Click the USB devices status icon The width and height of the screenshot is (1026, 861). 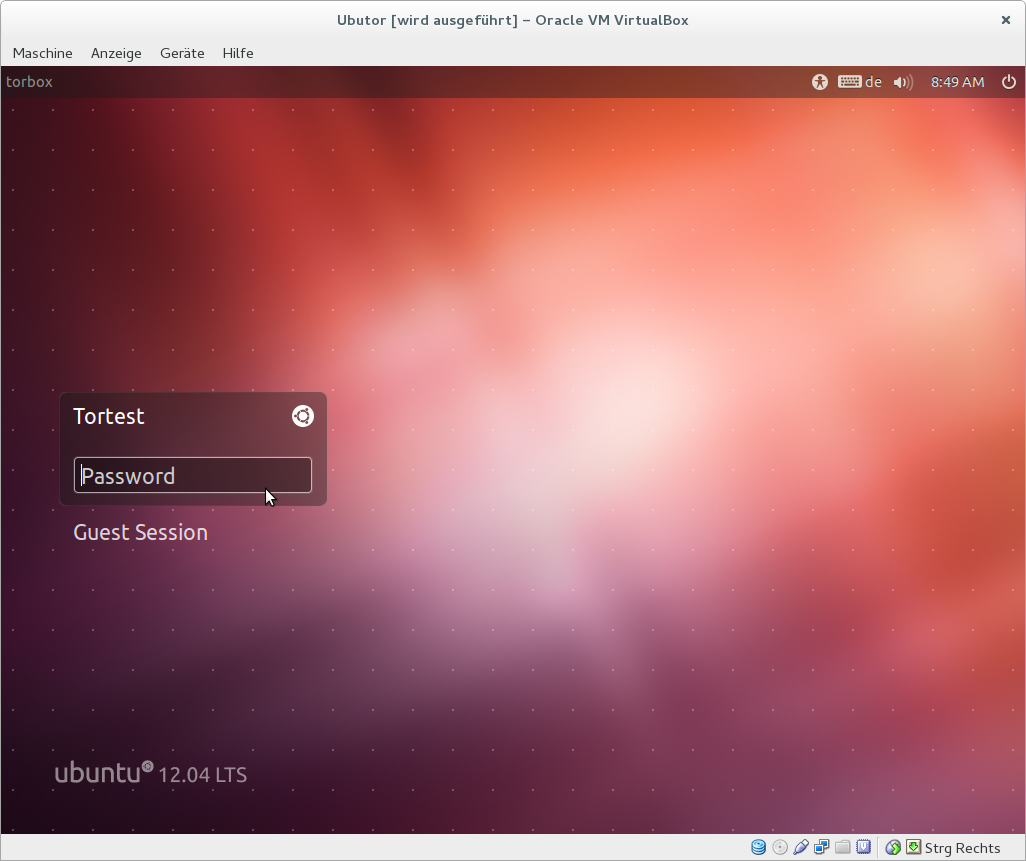pyautogui.click(x=801, y=847)
